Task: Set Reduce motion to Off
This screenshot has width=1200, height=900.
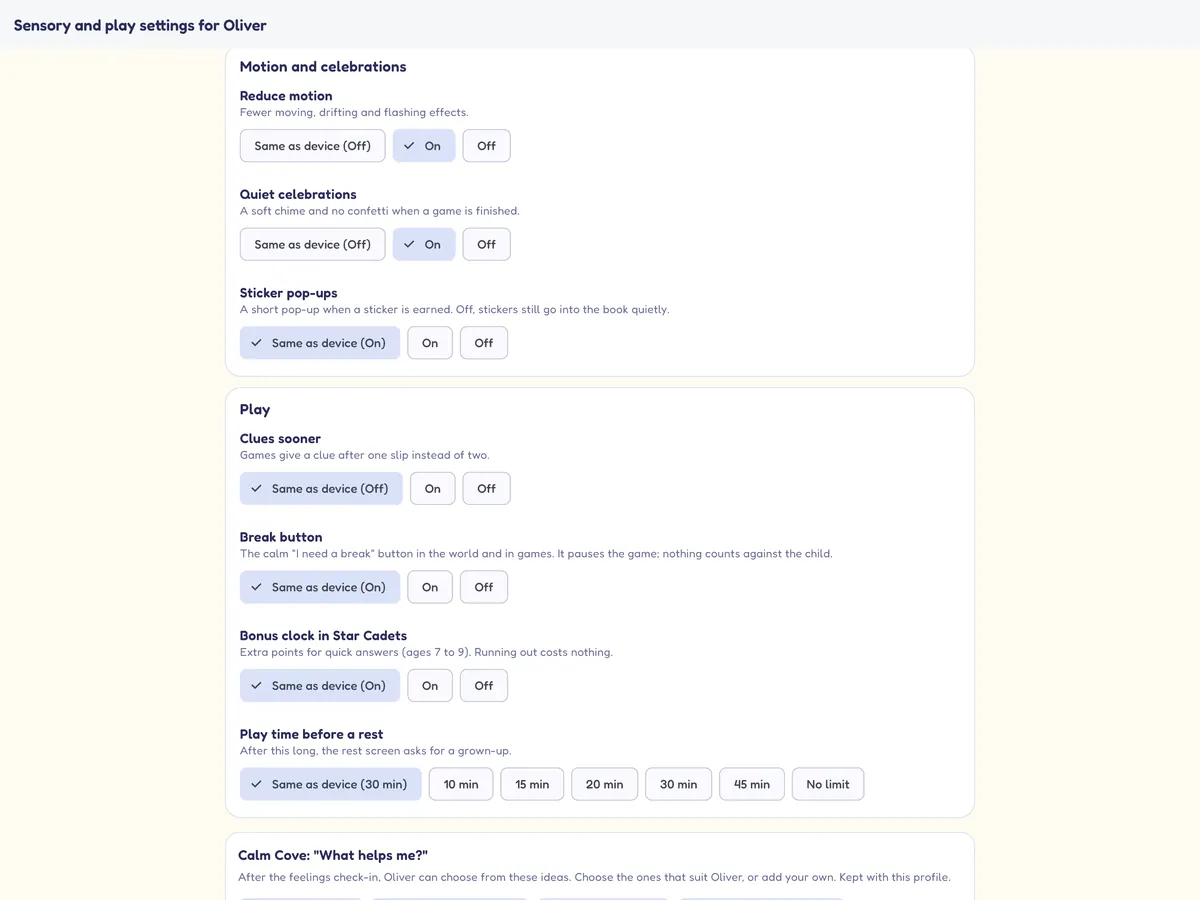Action: point(486,146)
